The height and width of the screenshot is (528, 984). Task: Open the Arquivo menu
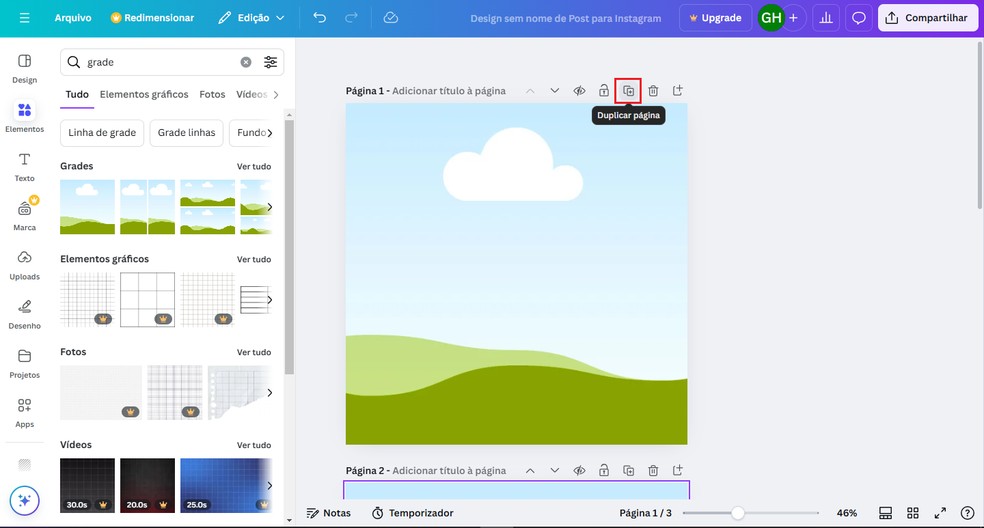point(73,18)
